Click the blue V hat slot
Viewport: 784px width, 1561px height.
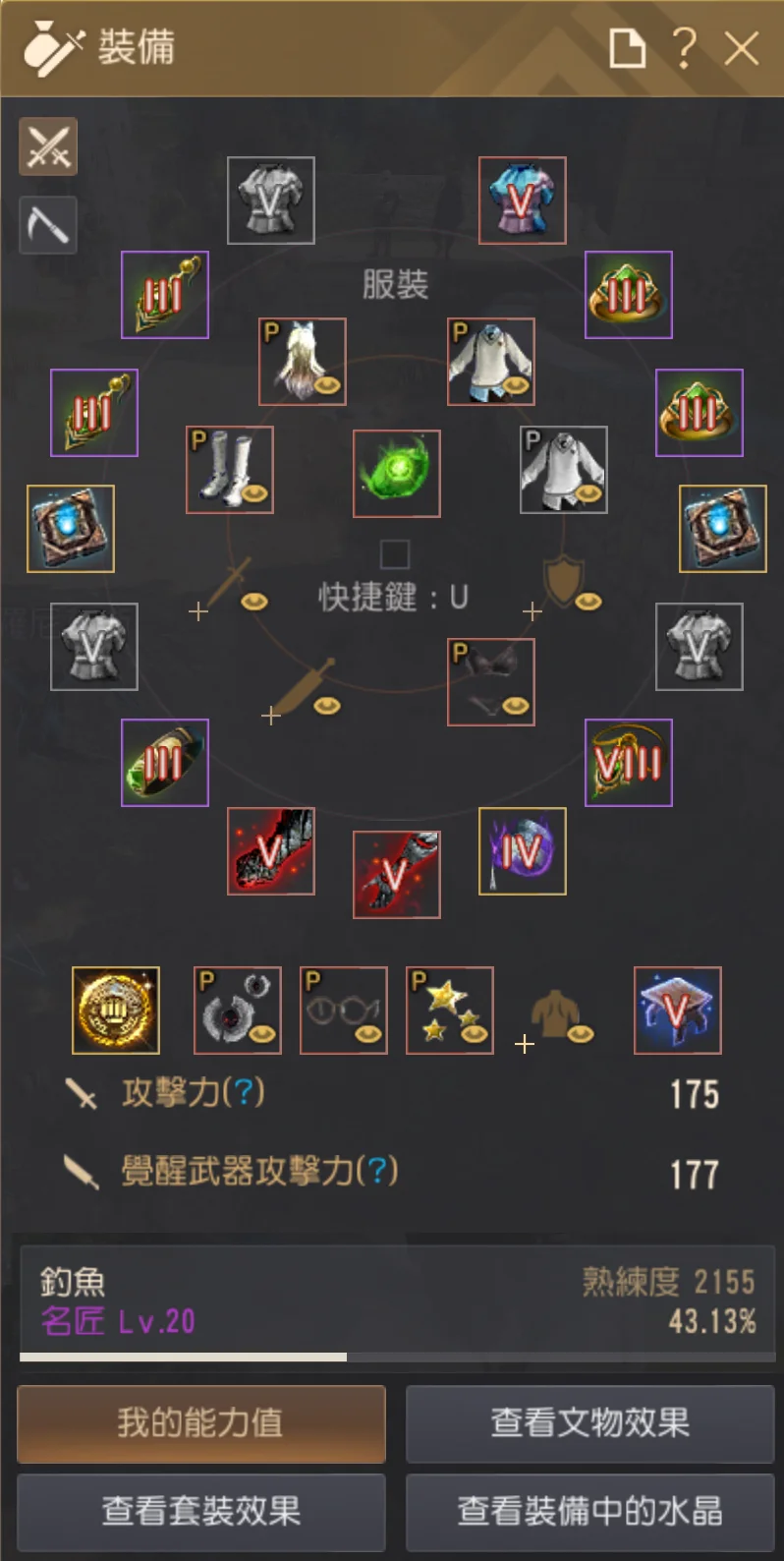tap(678, 1011)
